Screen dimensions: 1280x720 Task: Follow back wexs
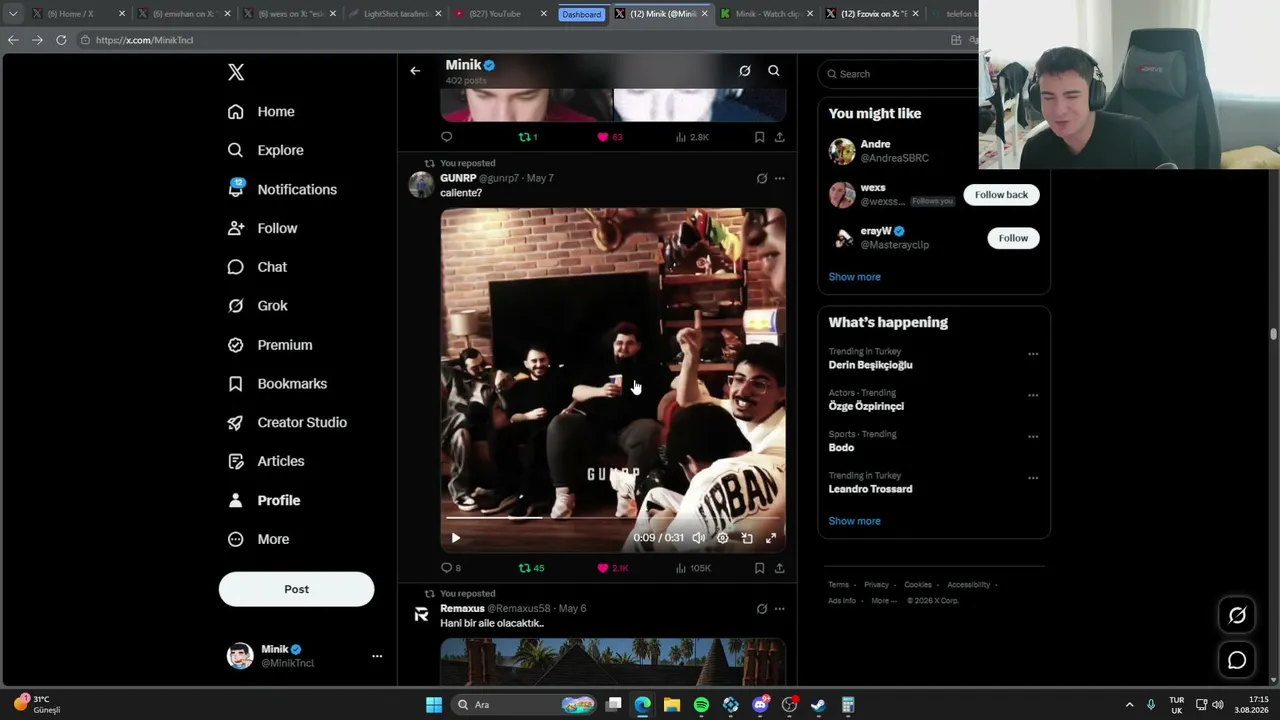pyautogui.click(x=1001, y=195)
